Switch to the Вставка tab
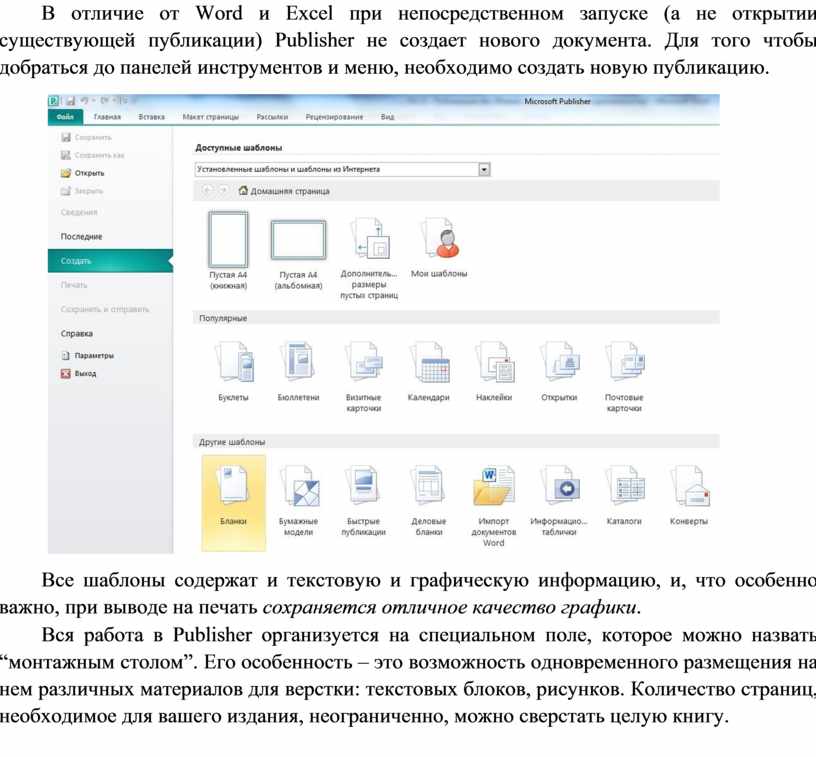This screenshot has width=816, height=757. 151,117
